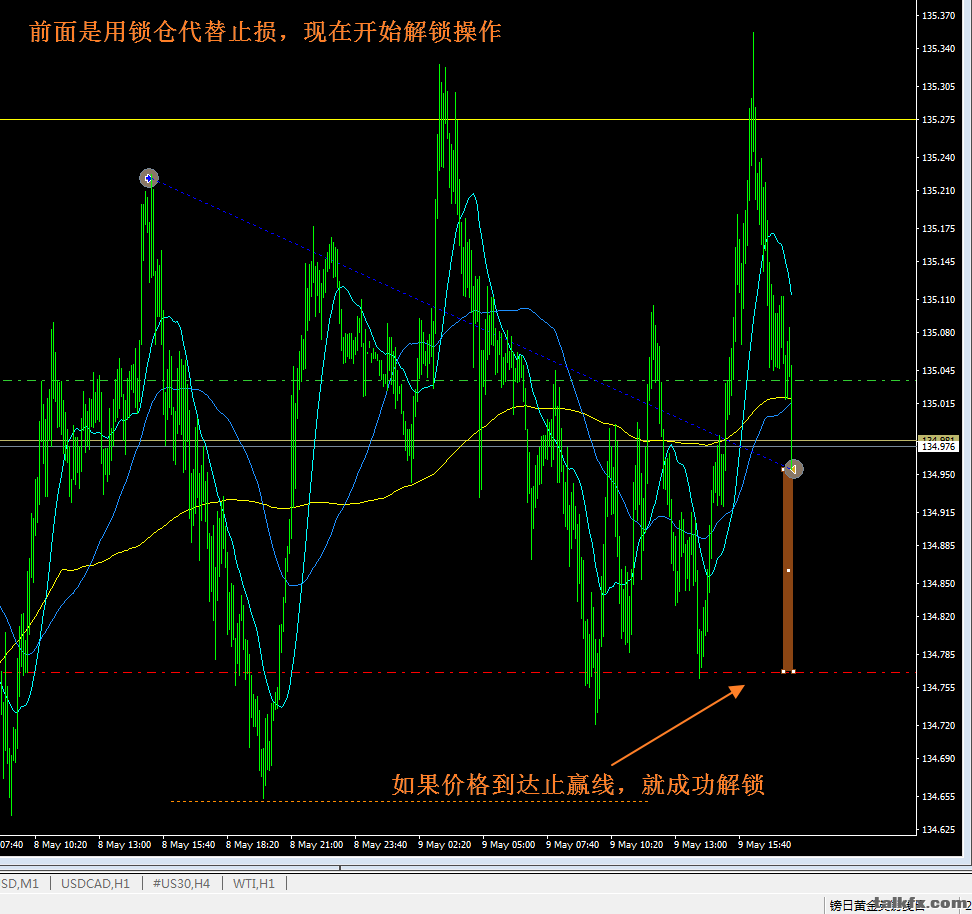
Task: Open the chart tab ending in SD,M1
Action: coord(20,884)
